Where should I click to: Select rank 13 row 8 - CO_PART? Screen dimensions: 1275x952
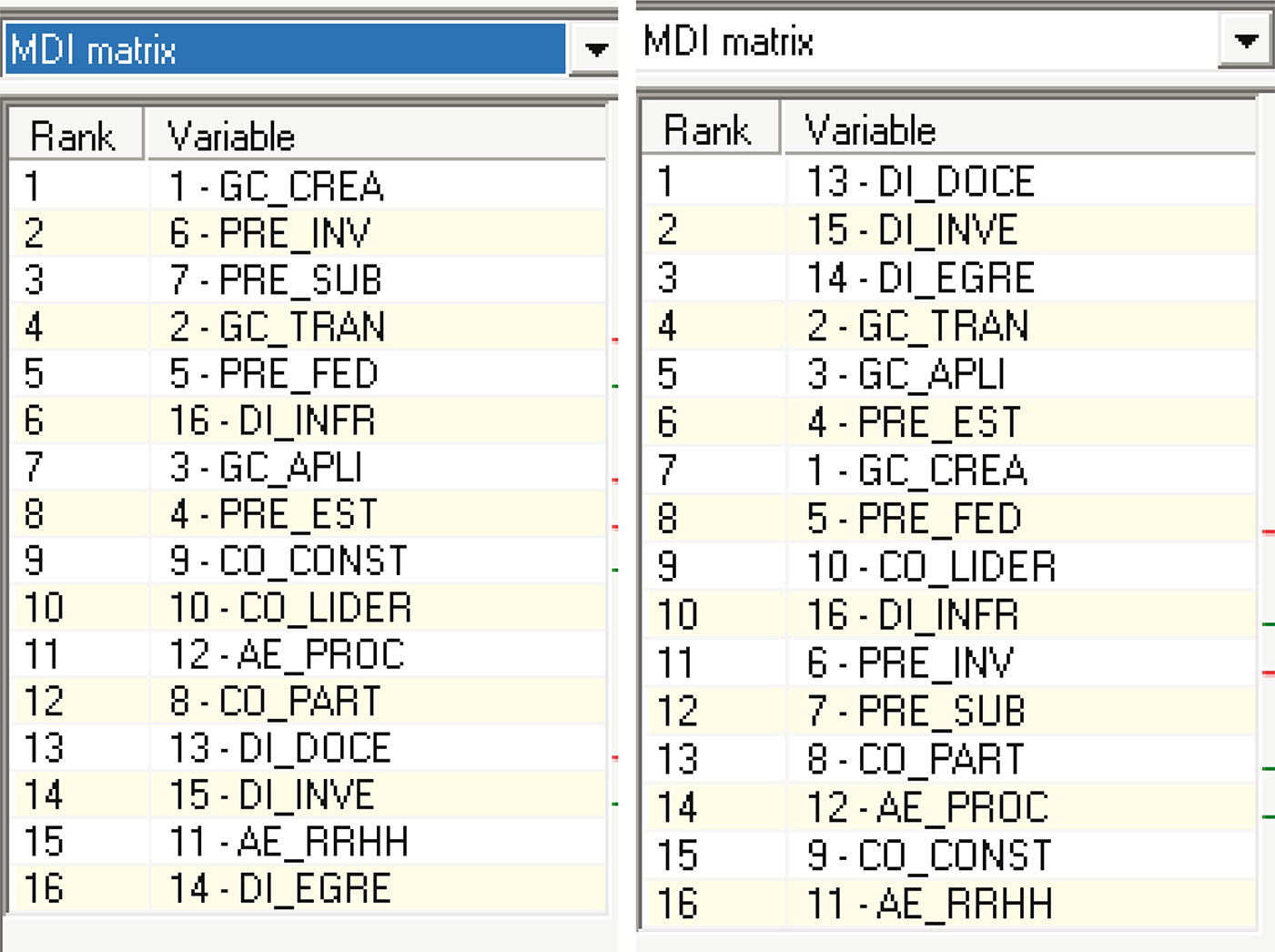pyautogui.click(x=949, y=759)
